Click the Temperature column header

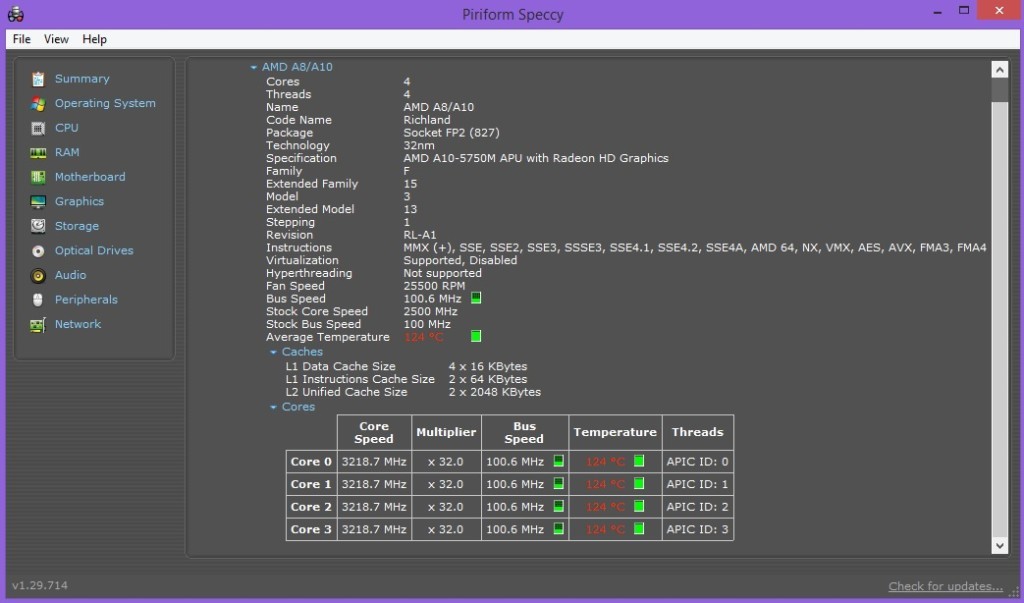click(x=615, y=432)
